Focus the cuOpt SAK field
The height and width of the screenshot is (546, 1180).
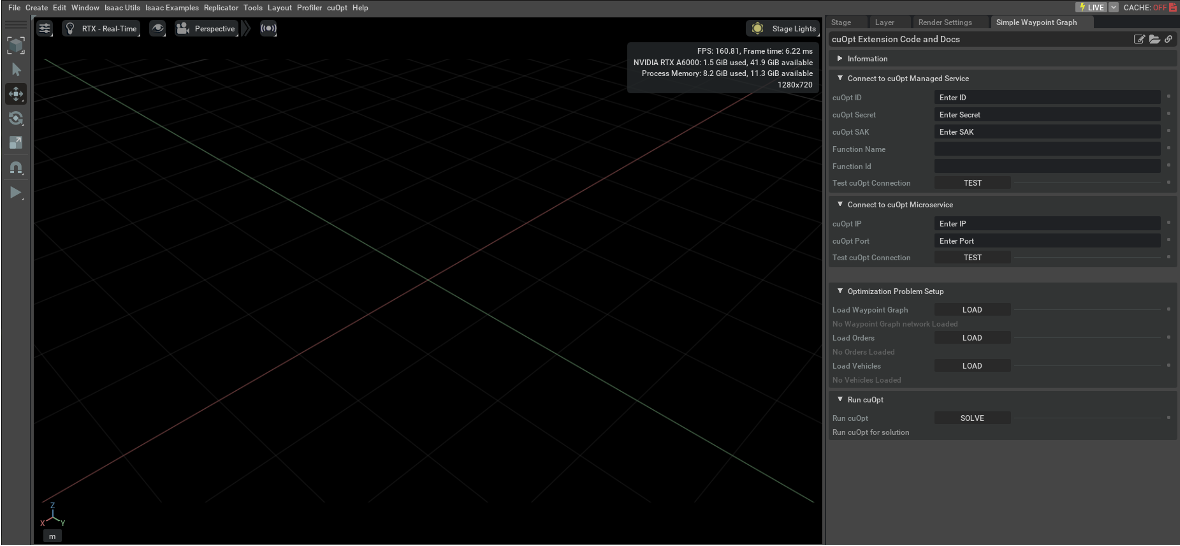click(1047, 132)
